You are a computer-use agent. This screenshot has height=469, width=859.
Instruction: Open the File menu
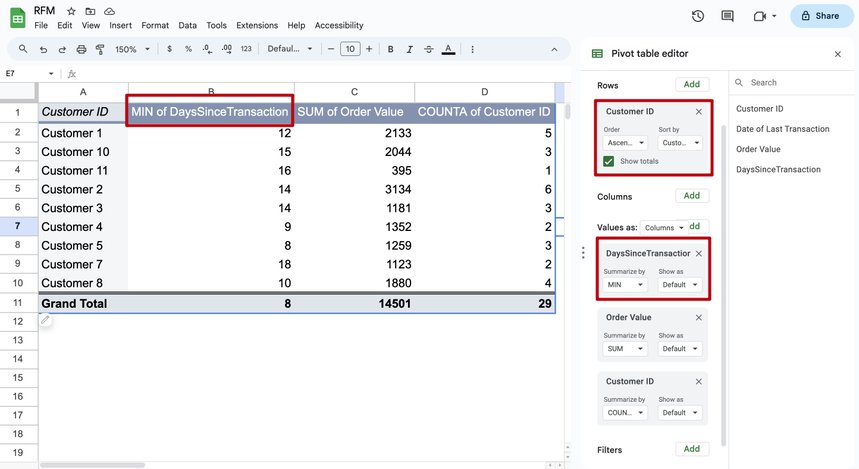point(41,25)
